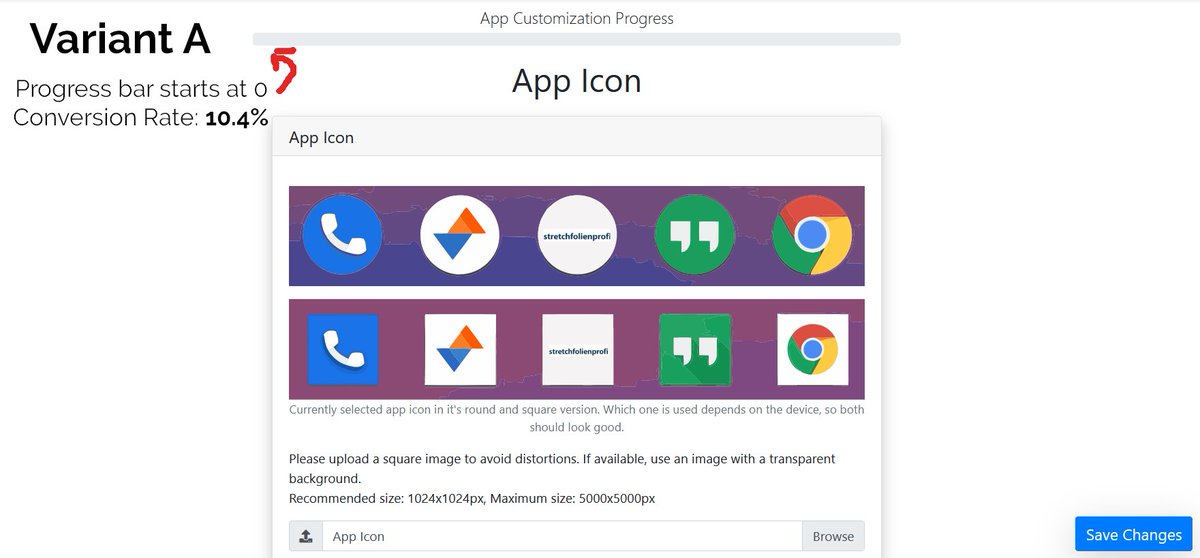The image size is (1200, 558).
Task: Click the Browse button
Action: click(x=833, y=536)
